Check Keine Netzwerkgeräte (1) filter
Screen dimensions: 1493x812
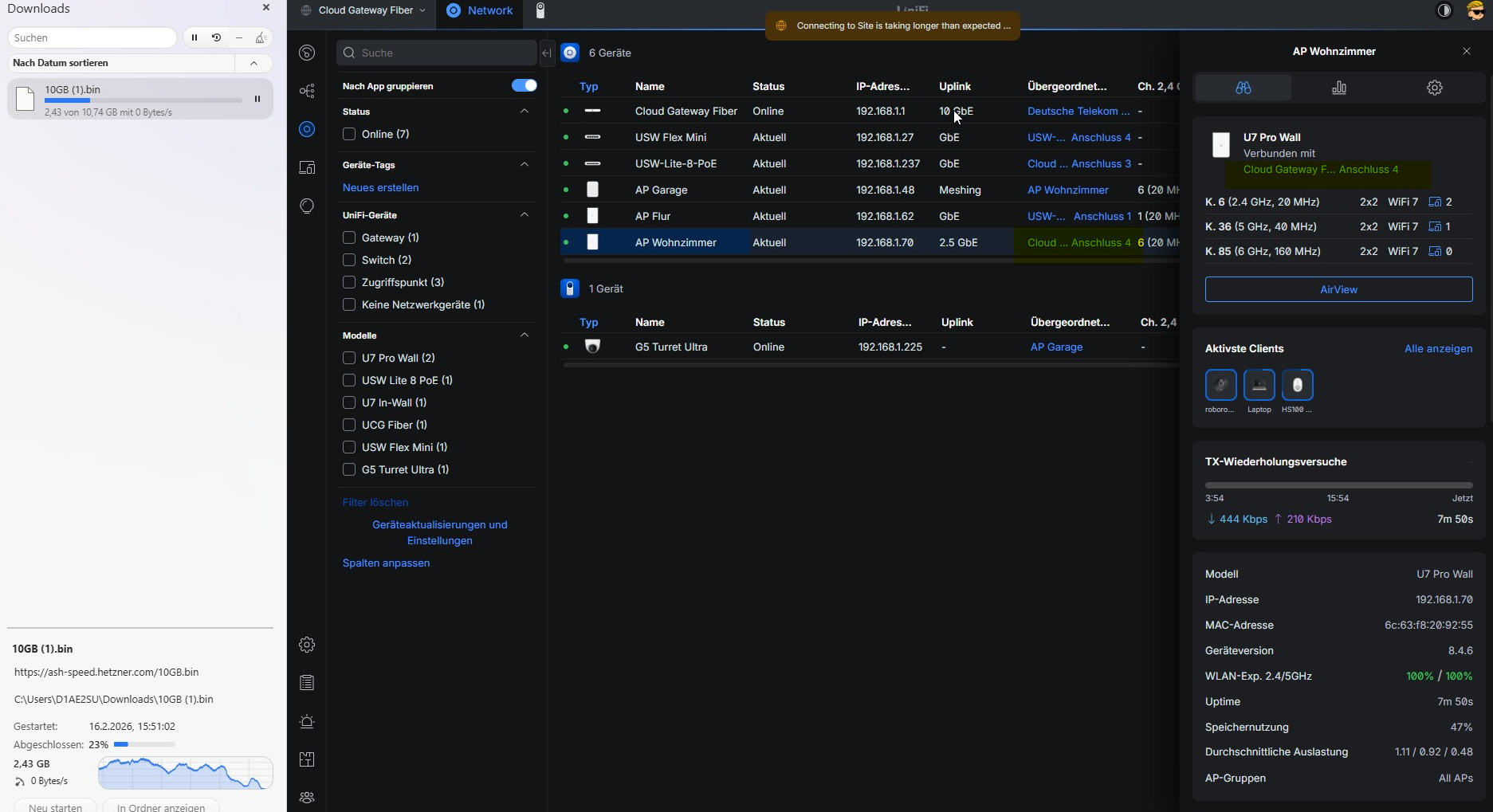349,304
